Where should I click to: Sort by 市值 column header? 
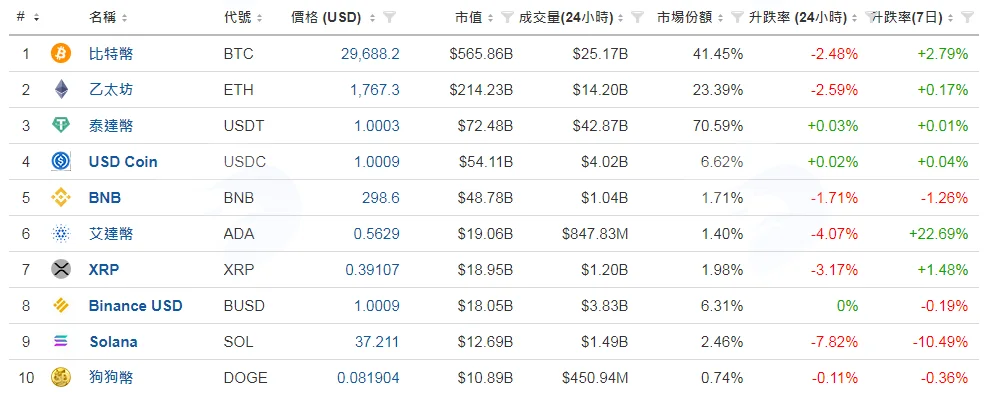(475, 18)
